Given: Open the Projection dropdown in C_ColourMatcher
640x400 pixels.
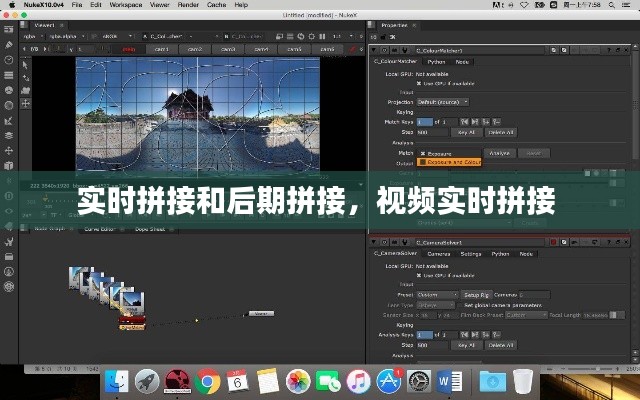Looking at the screenshot, I should click(x=444, y=101).
